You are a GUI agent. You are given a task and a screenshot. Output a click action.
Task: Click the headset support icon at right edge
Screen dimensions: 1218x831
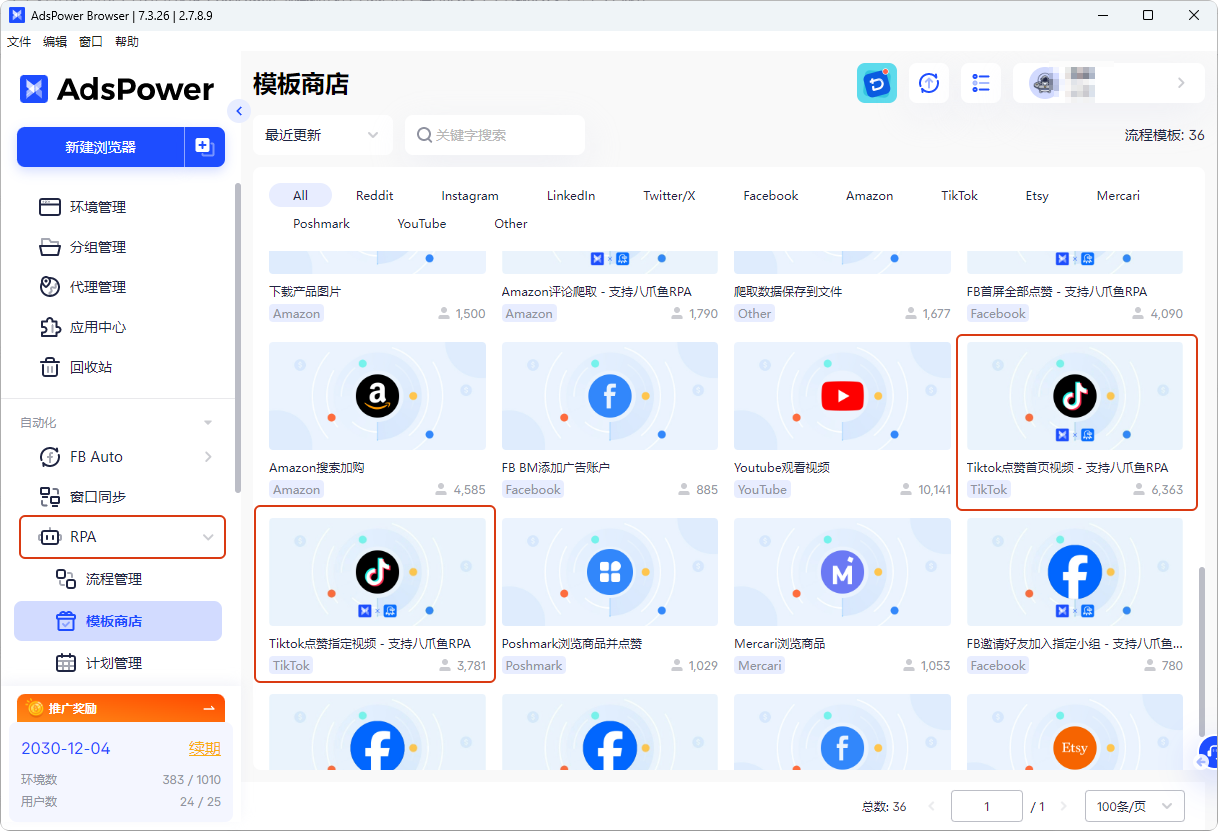pos(1209,753)
